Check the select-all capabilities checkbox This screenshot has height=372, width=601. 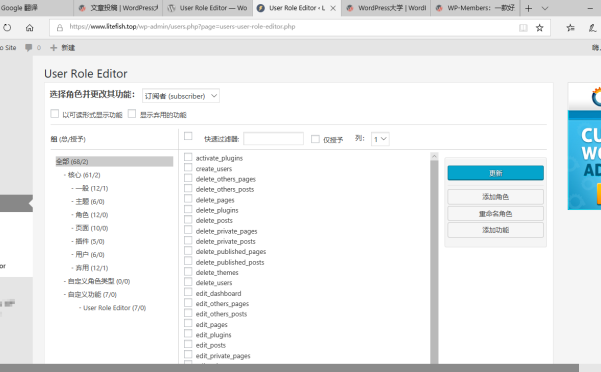coord(188,136)
